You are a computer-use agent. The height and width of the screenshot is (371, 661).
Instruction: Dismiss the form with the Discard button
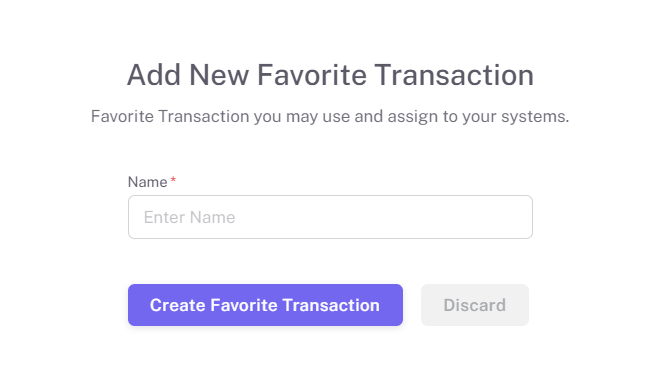(x=475, y=305)
